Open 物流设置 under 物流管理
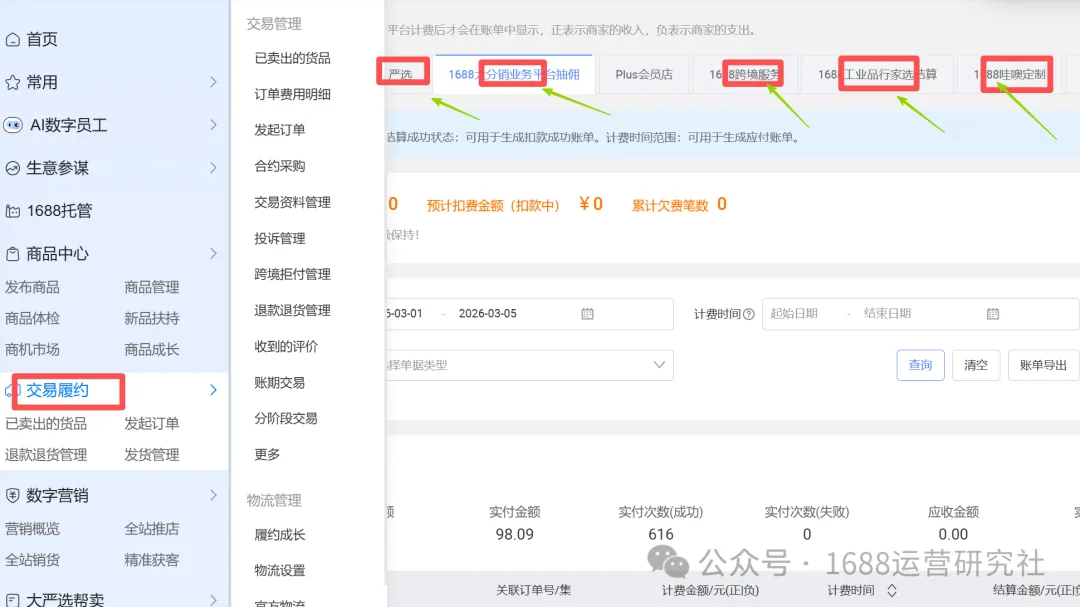Viewport: 1080px width, 607px height. pos(280,570)
